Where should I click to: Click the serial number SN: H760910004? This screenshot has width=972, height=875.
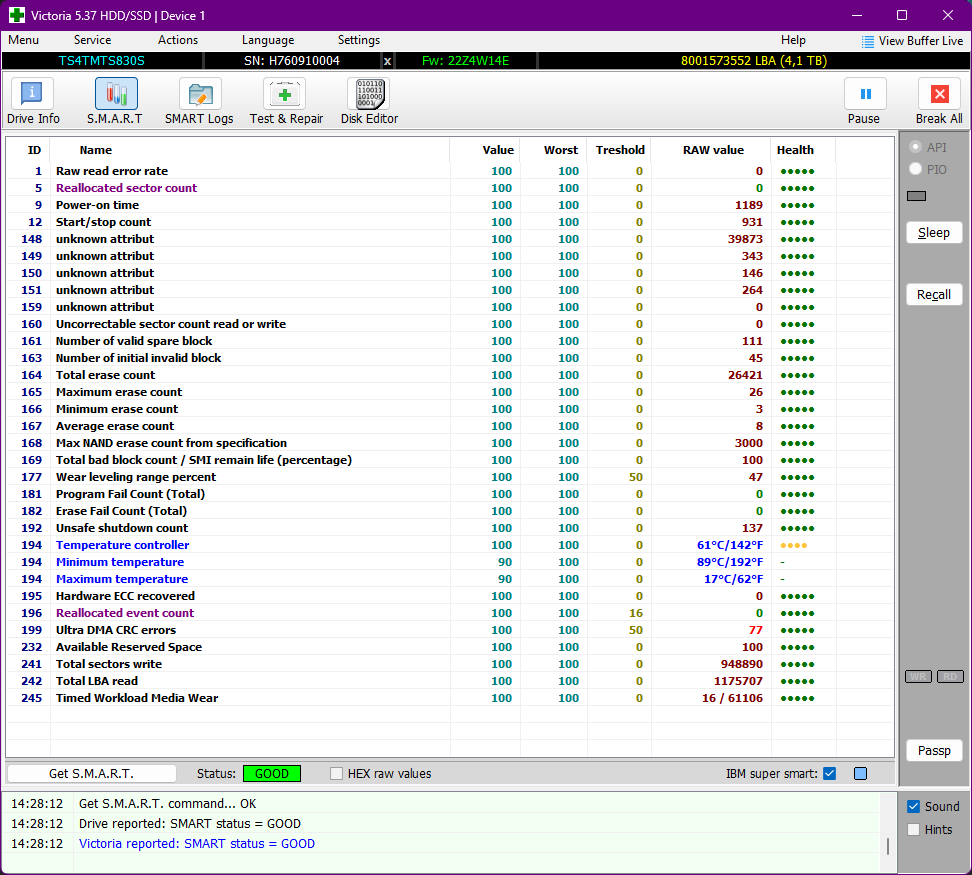tap(291, 61)
